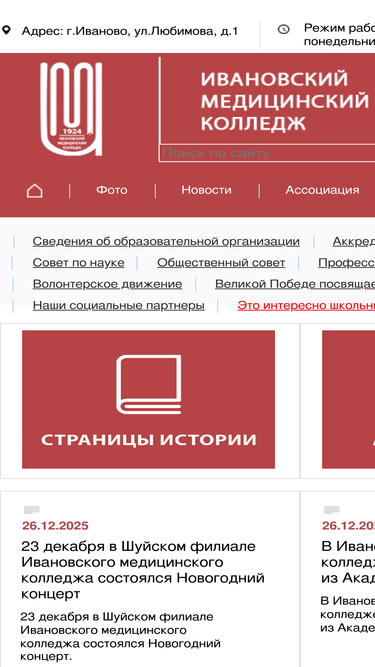Viewport: 375px width, 667px height.
Task: Open the red Это интересно школьникам link
Action: click(x=306, y=305)
